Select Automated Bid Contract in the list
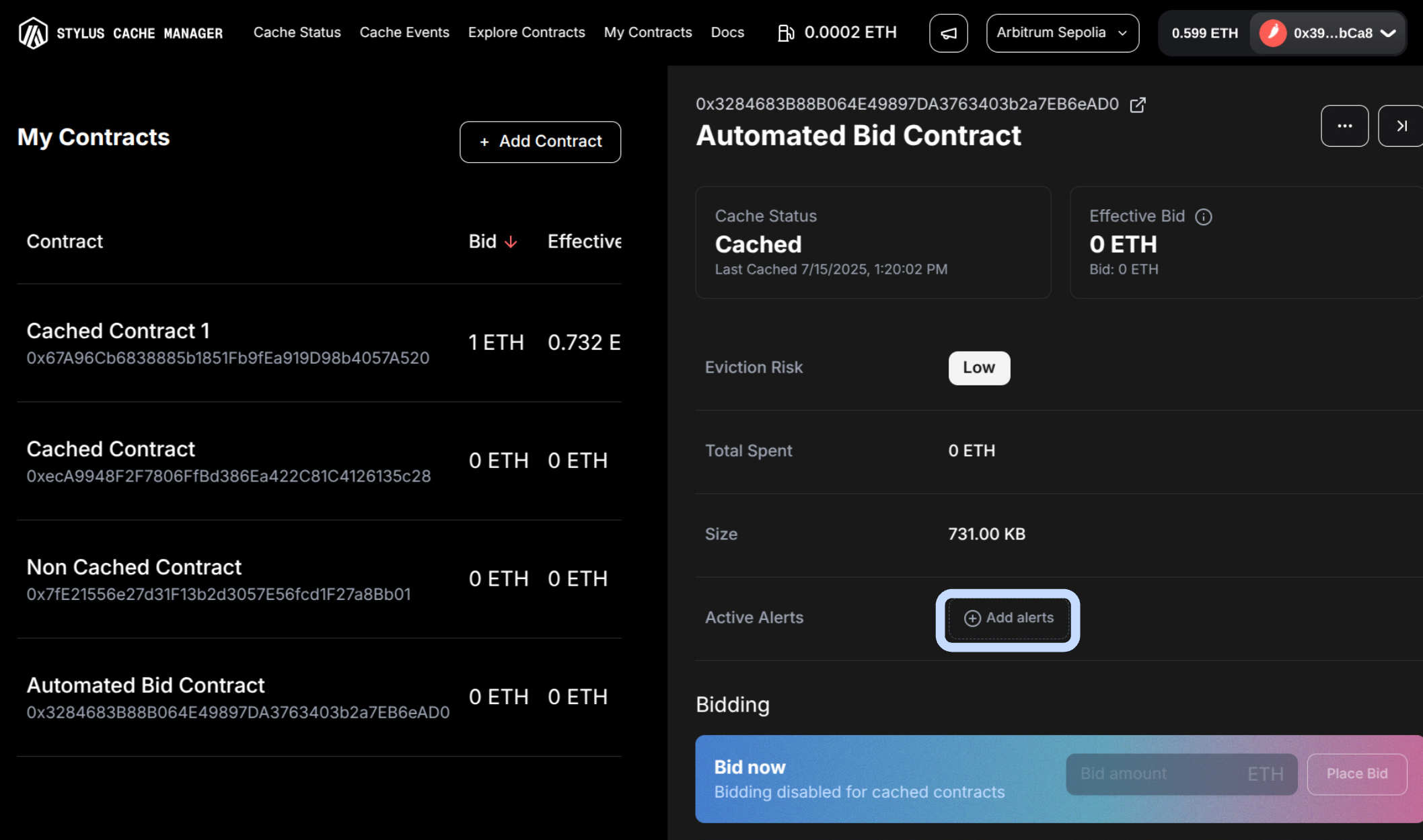 pos(319,697)
